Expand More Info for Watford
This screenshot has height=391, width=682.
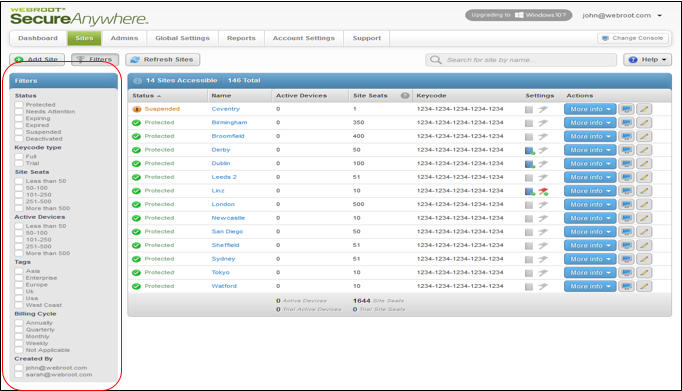tap(590, 286)
